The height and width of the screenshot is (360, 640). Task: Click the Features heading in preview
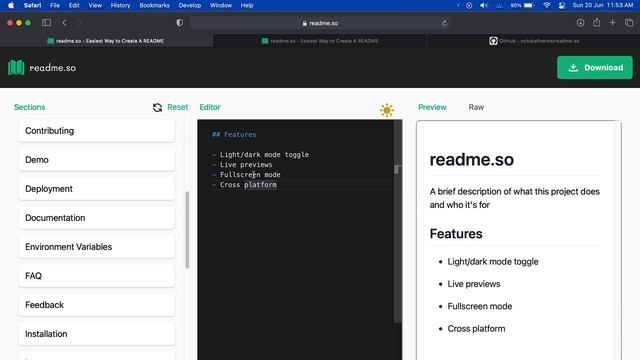pyautogui.click(x=456, y=234)
